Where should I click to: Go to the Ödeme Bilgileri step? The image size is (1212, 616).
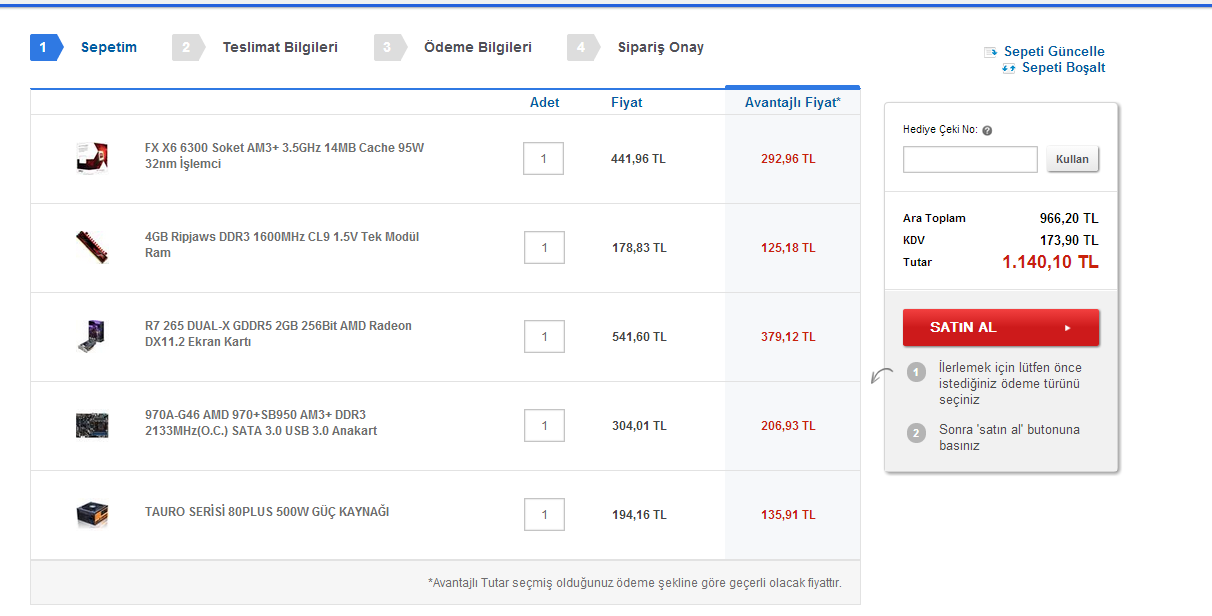477,47
